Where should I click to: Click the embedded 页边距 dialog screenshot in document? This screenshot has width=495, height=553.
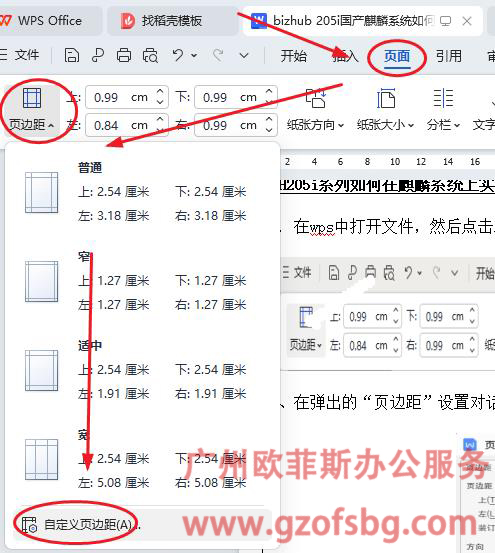[477, 494]
